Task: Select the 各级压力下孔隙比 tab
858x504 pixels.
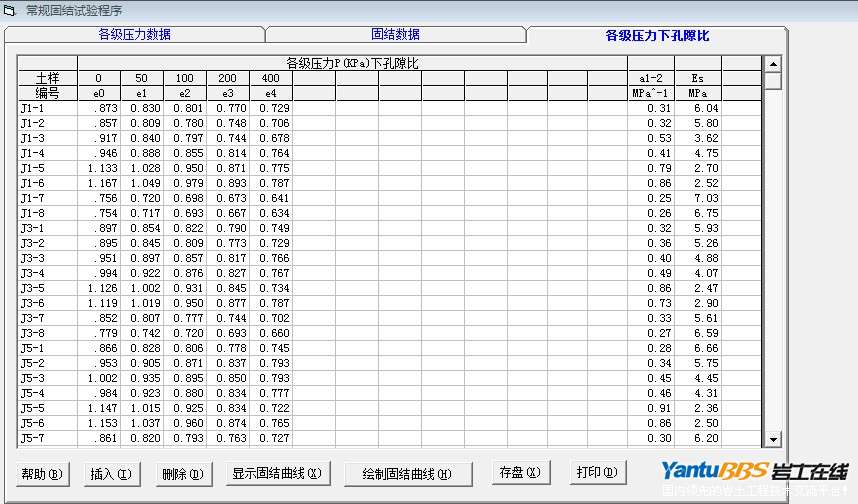Action: [x=657, y=35]
